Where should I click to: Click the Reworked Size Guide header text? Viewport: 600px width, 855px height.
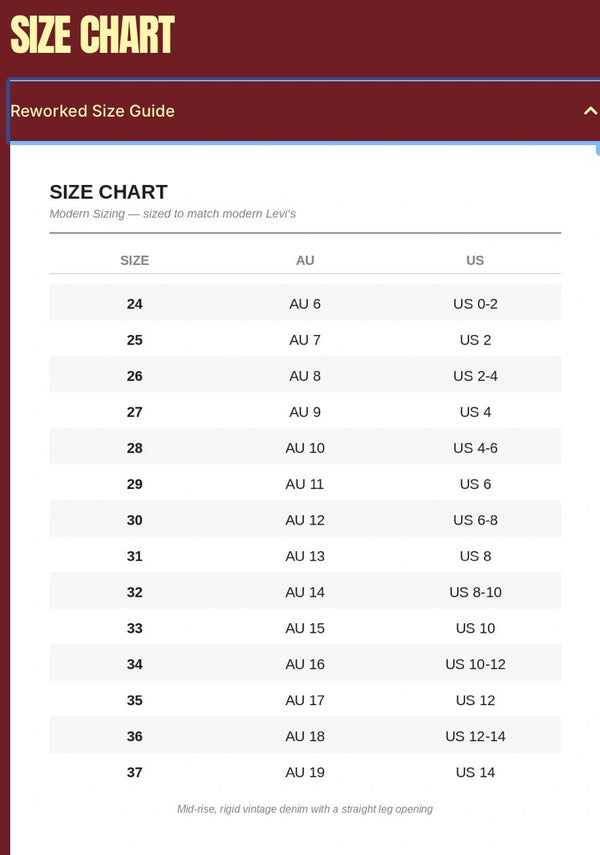(93, 111)
